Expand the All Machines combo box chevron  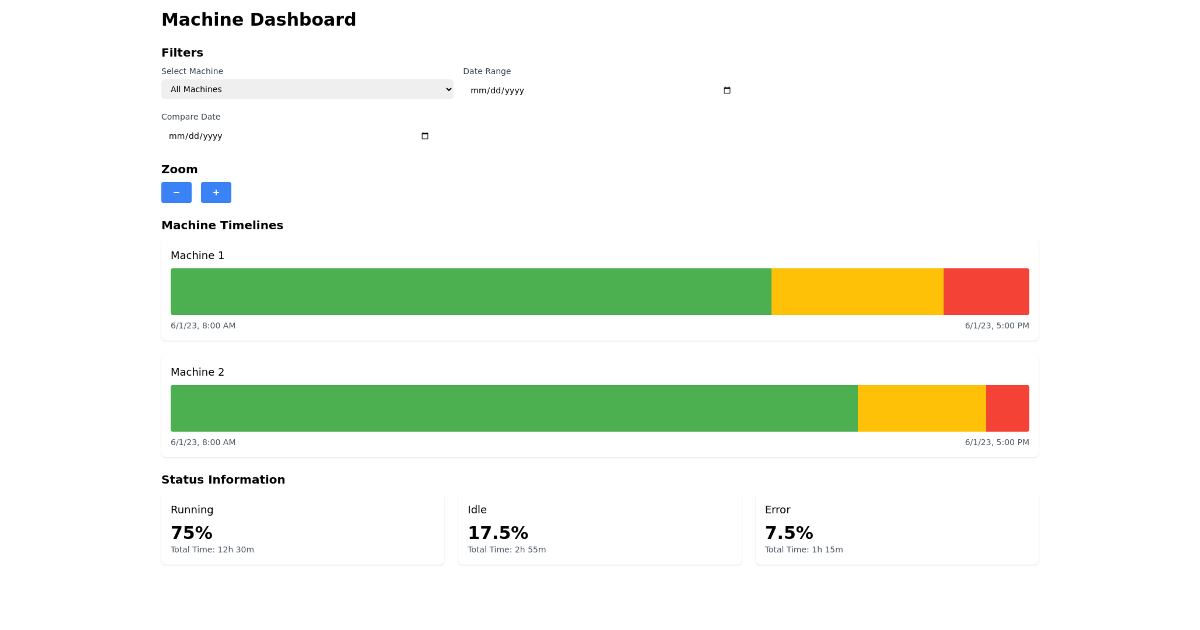click(x=448, y=89)
